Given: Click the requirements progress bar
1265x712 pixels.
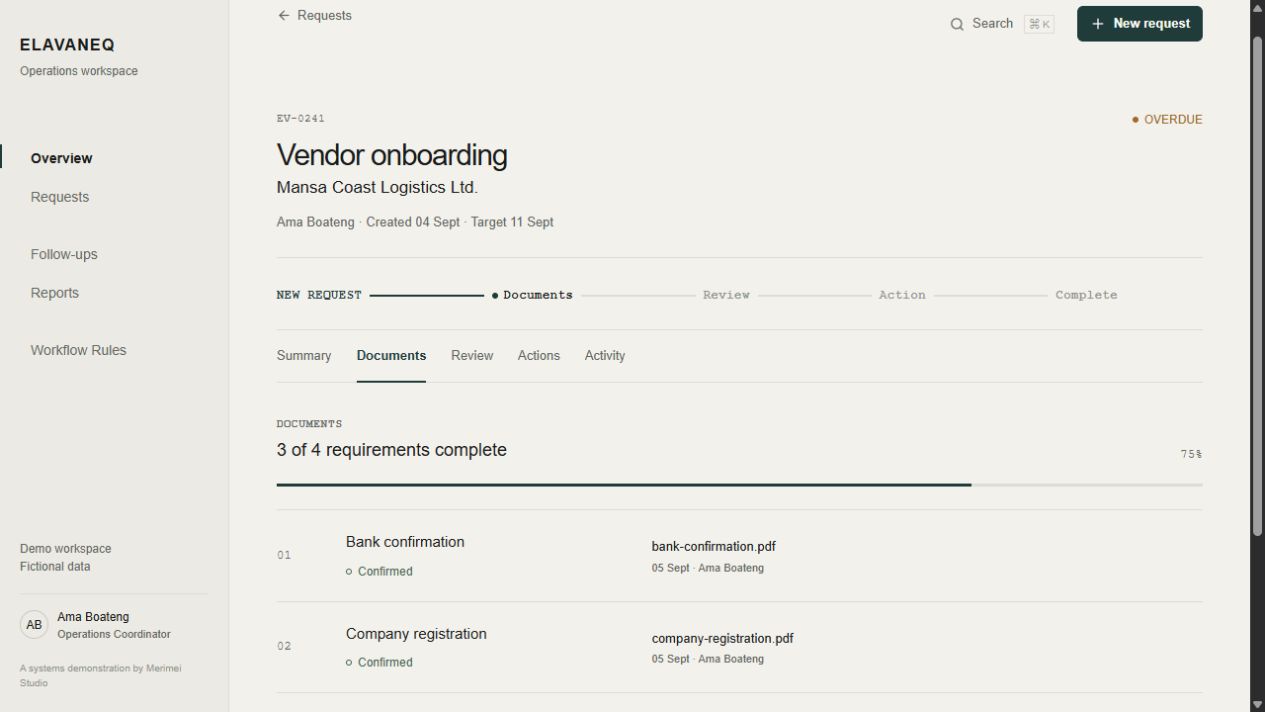Looking at the screenshot, I should click(x=740, y=485).
